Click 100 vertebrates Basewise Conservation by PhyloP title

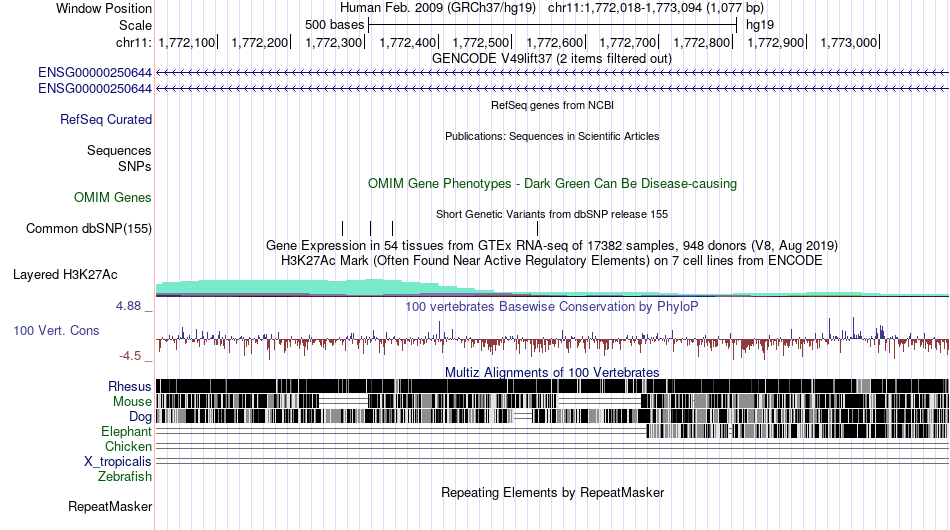pyautogui.click(x=552, y=306)
